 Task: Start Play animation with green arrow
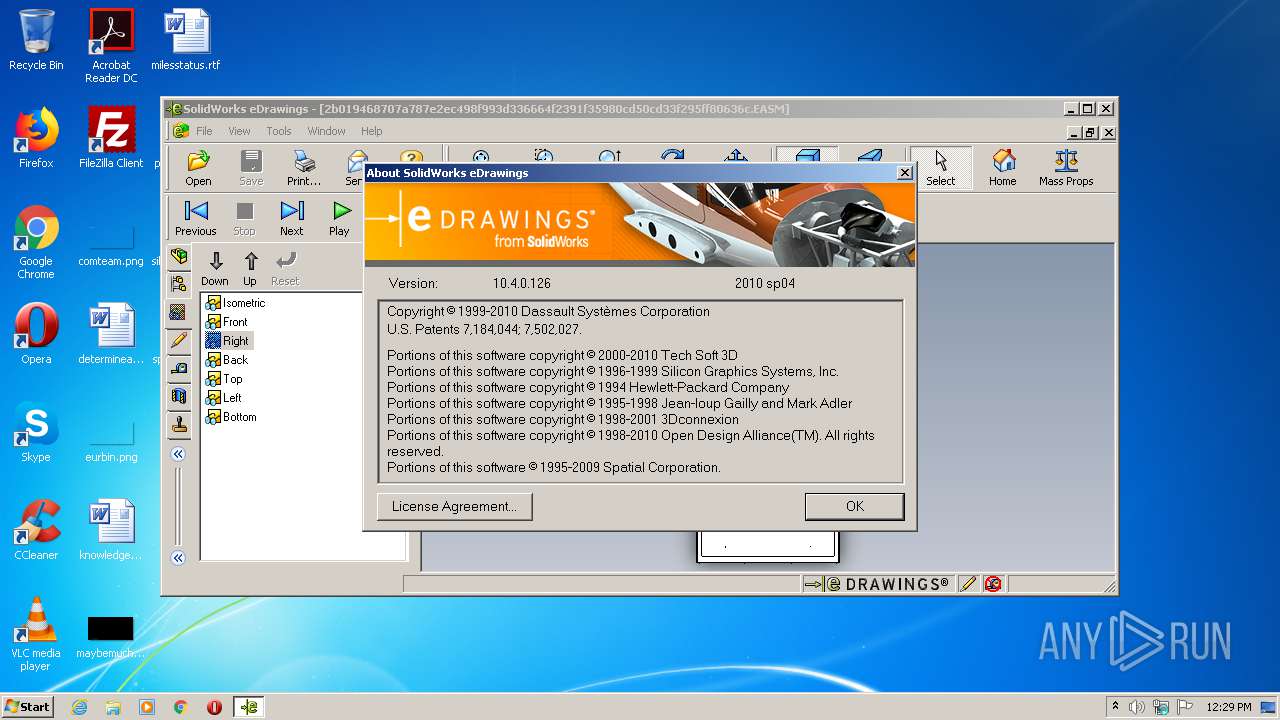pos(340,218)
